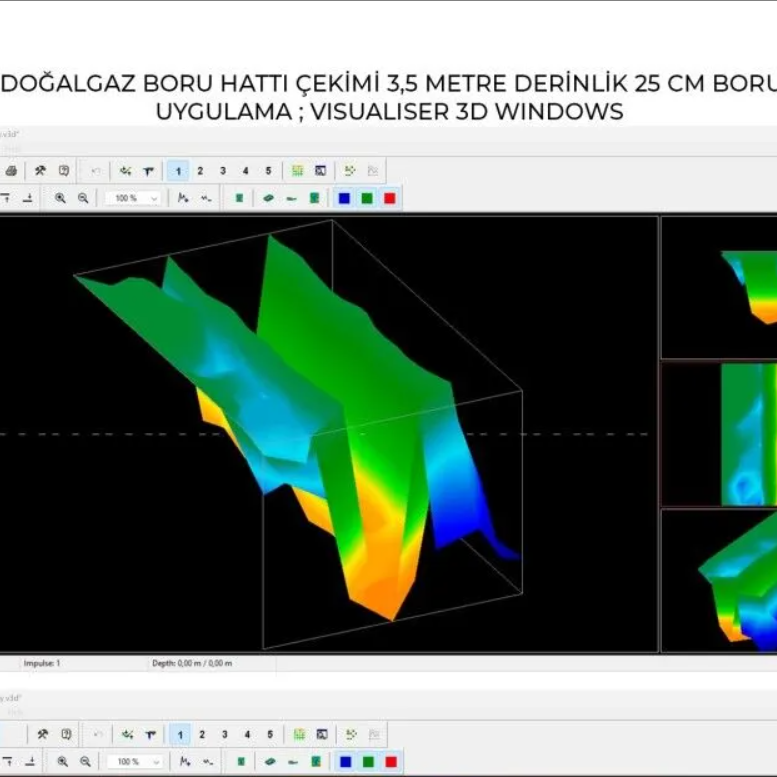This screenshot has height=777, width=777.
Task: Open help icon in lower window toolbar
Action: [65, 734]
